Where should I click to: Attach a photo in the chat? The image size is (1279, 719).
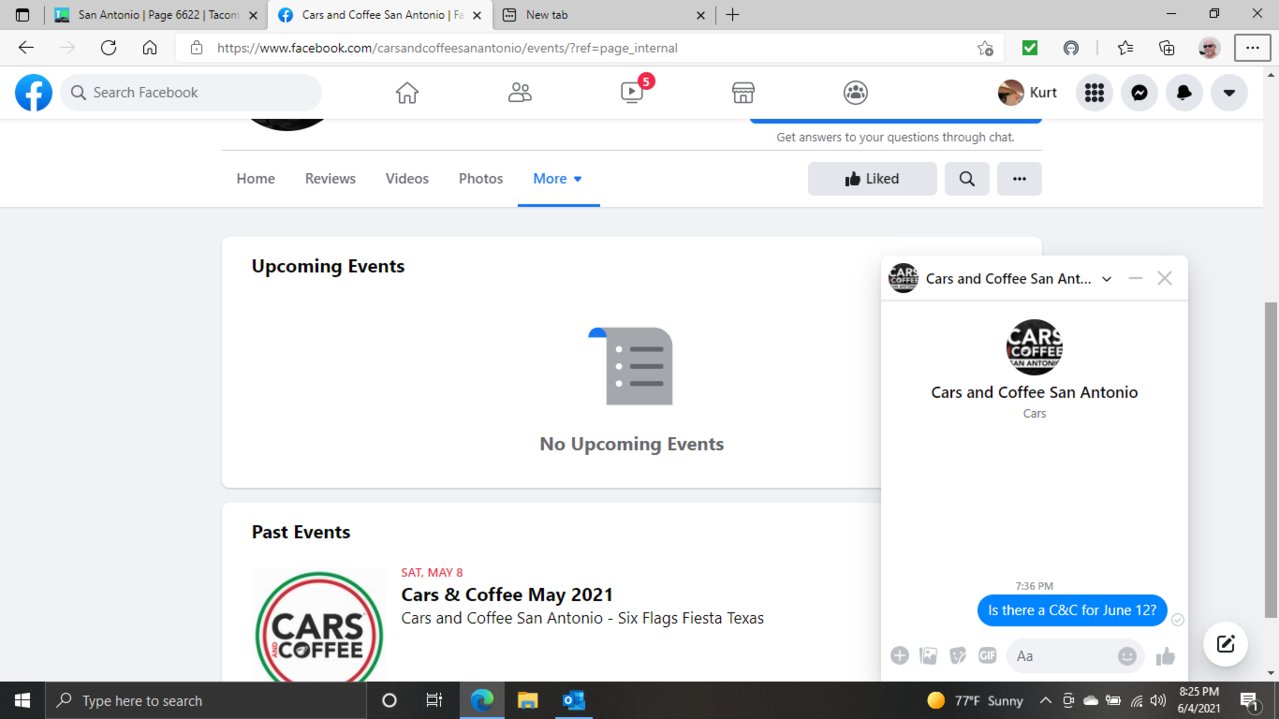pyautogui.click(x=928, y=656)
